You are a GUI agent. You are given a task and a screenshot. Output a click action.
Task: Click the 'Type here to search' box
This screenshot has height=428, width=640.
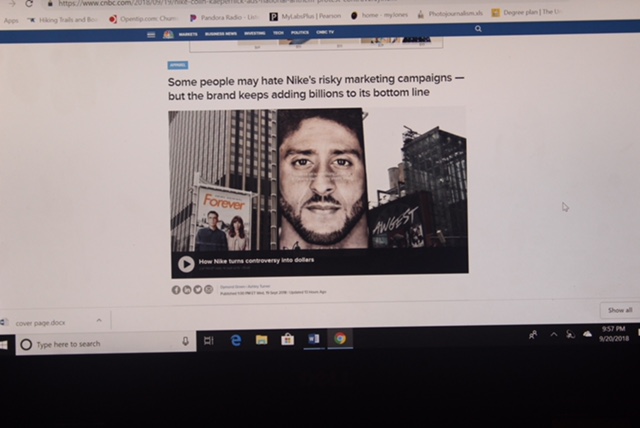[x=106, y=344]
